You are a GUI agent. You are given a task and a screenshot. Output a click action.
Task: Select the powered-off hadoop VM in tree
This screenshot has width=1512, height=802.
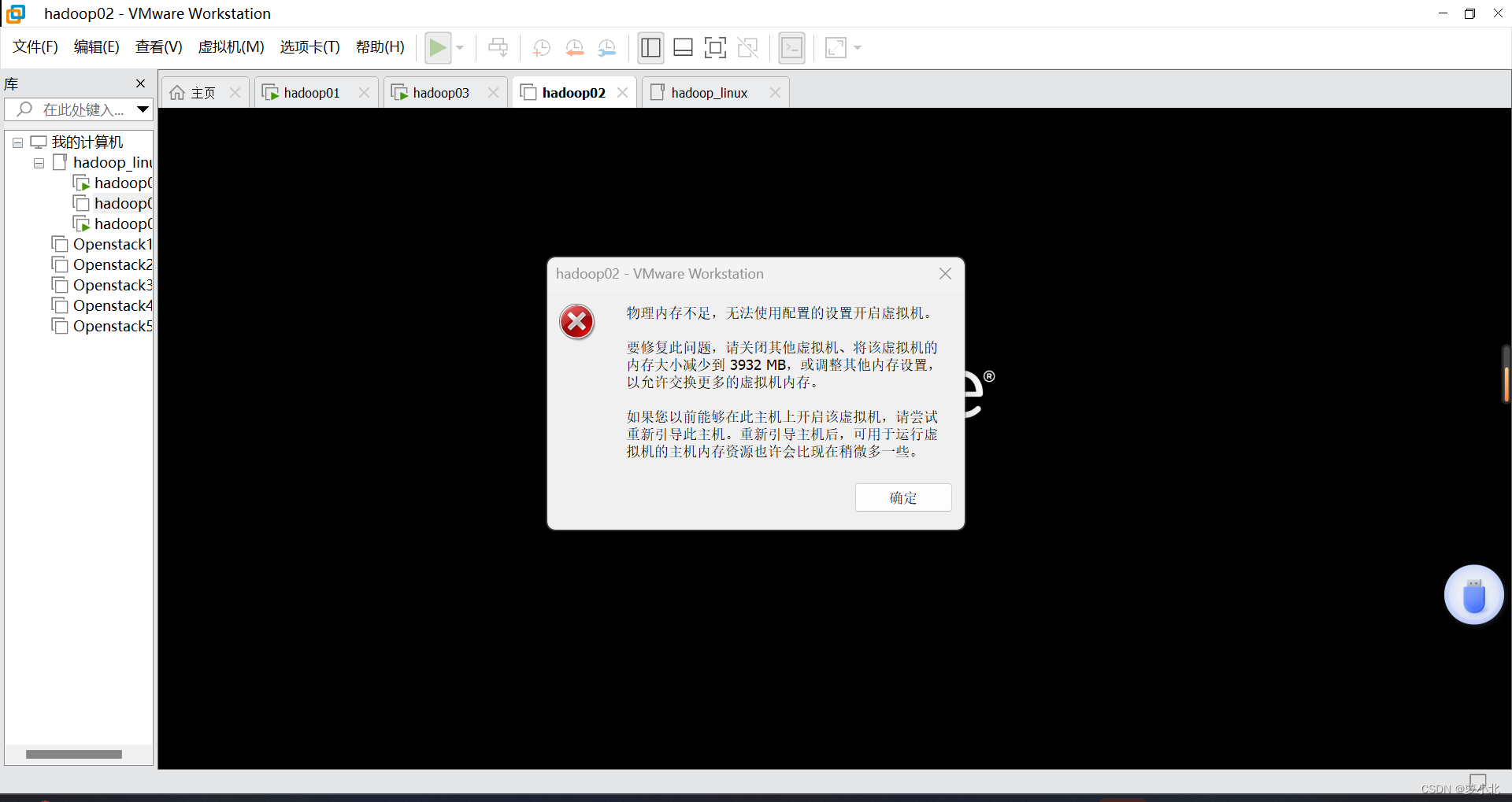[123, 204]
